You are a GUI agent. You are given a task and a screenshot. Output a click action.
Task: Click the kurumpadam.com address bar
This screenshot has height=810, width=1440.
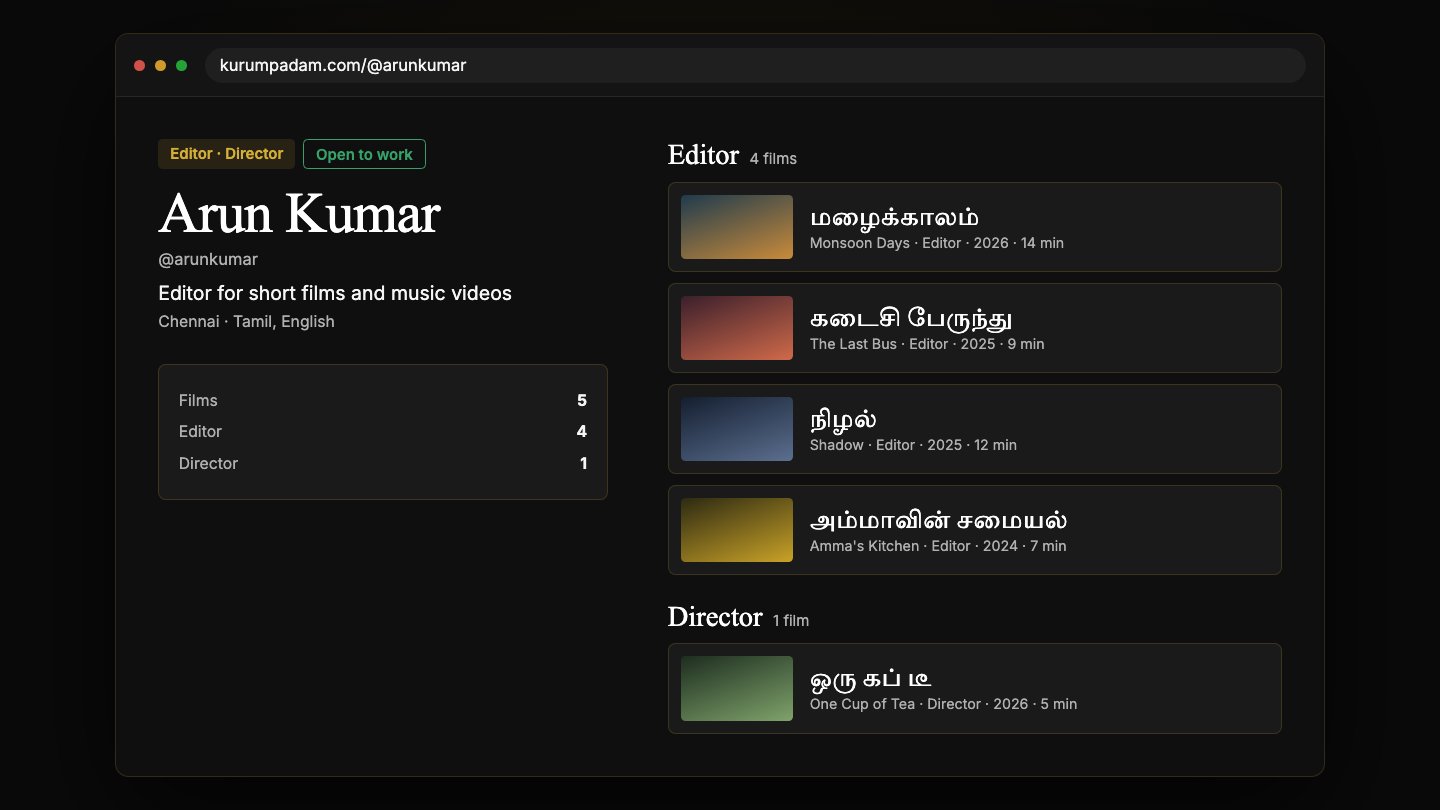[x=755, y=65]
